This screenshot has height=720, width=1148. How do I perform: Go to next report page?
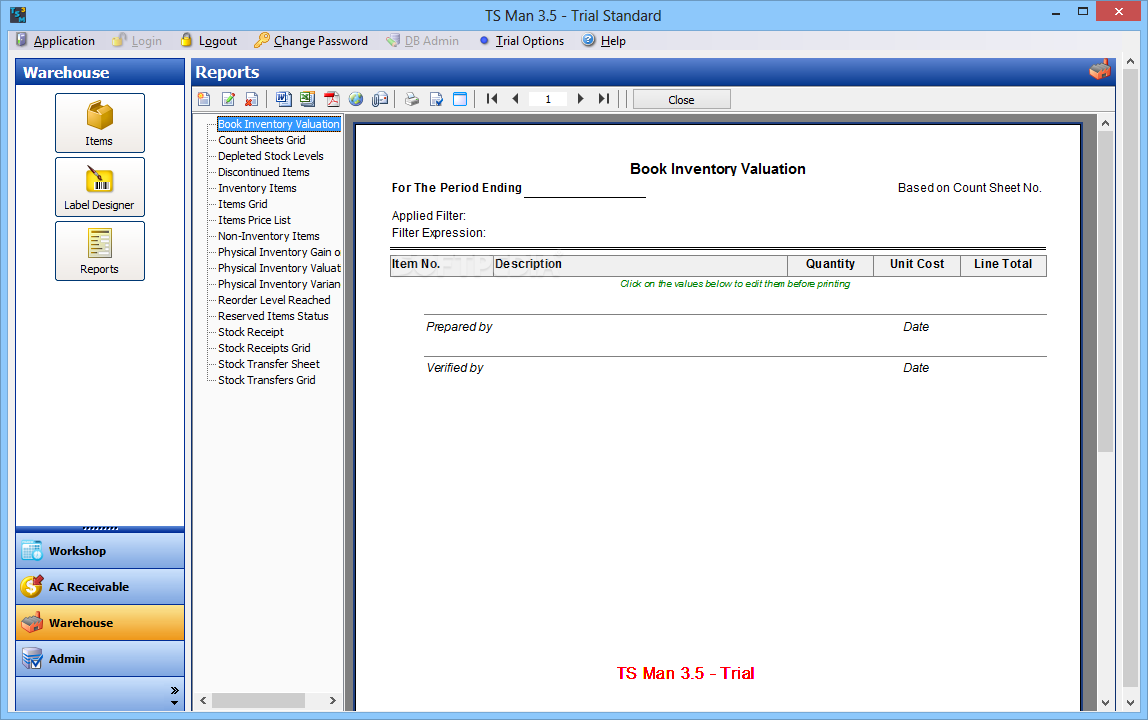pos(581,99)
